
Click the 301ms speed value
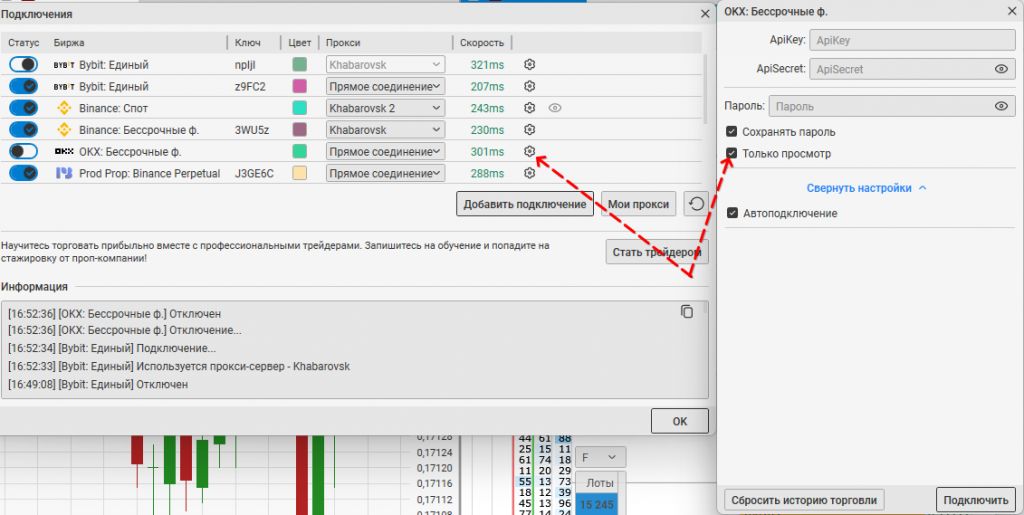click(487, 151)
